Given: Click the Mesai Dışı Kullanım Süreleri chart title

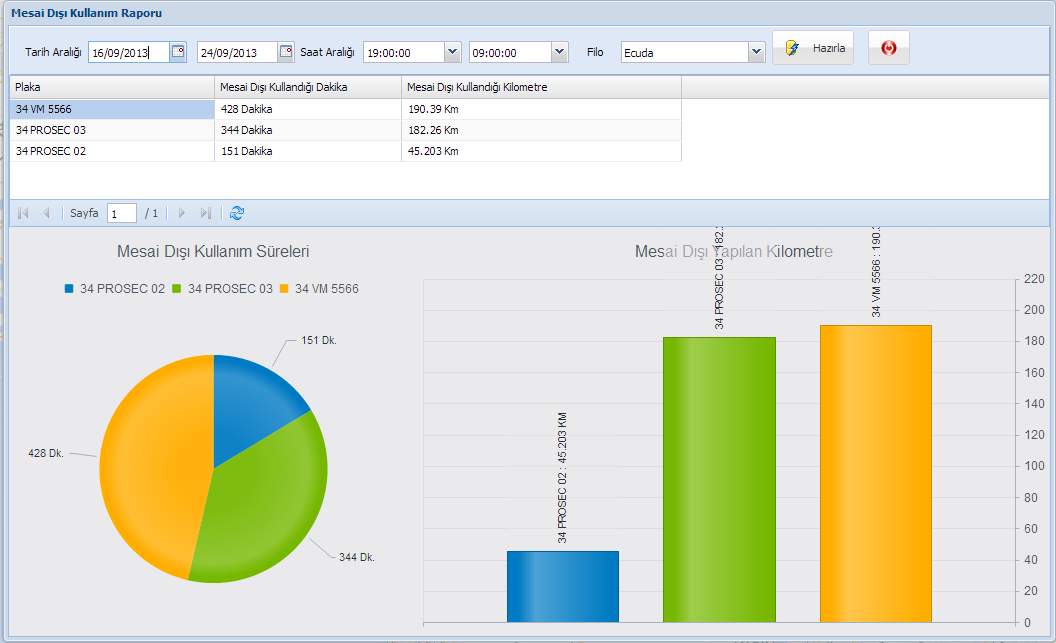Looking at the screenshot, I should click(x=213, y=252).
